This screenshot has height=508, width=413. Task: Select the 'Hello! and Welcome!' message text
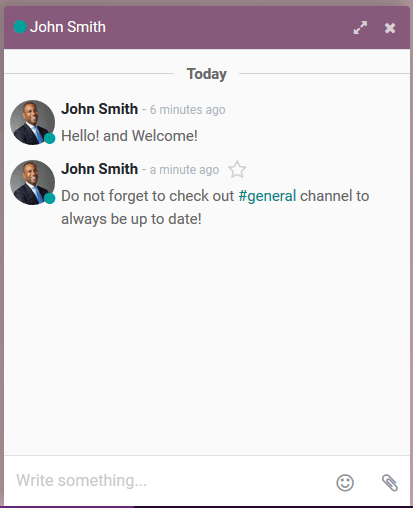[x=129, y=136]
